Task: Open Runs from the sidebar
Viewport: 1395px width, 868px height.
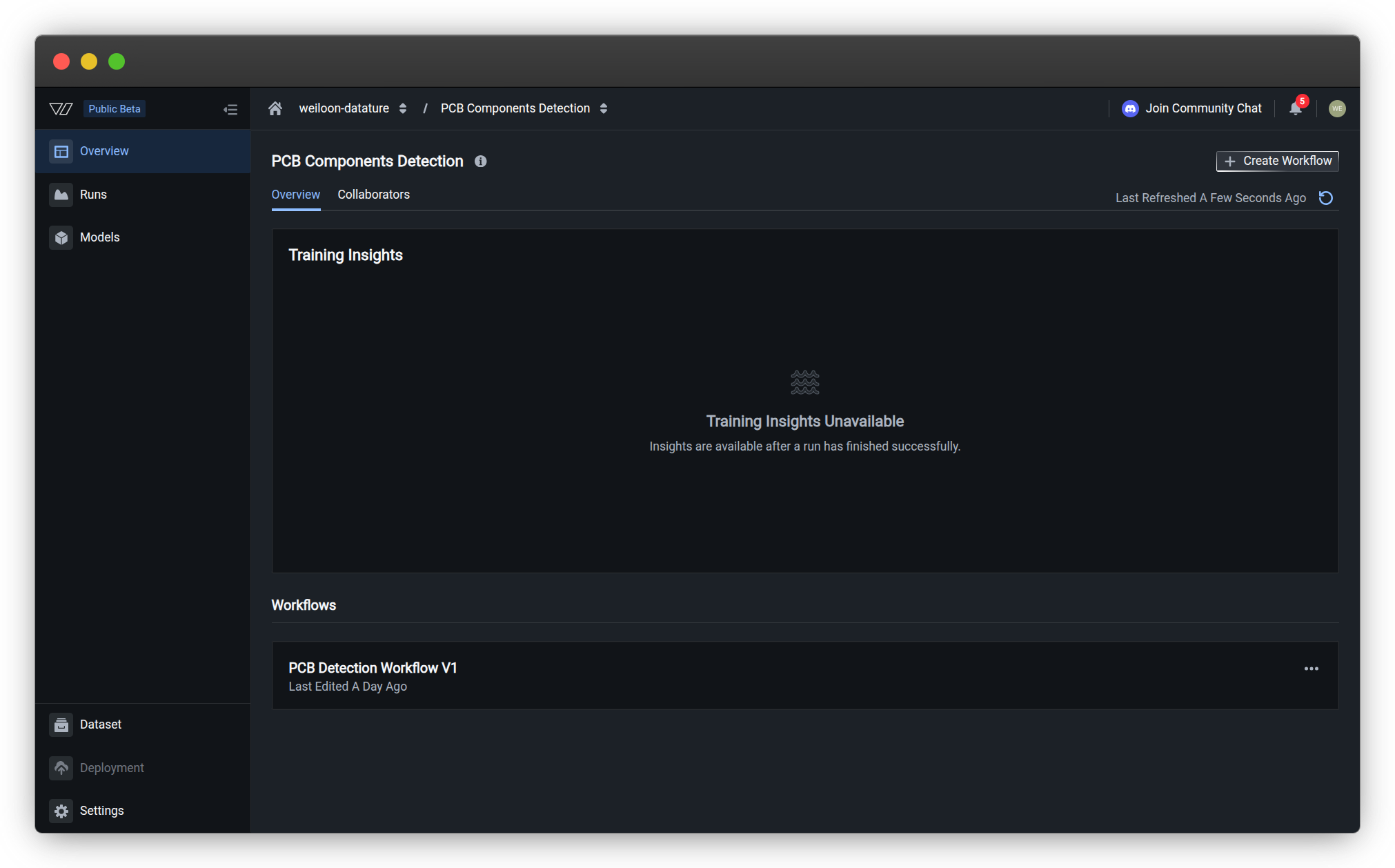Action: 93,195
